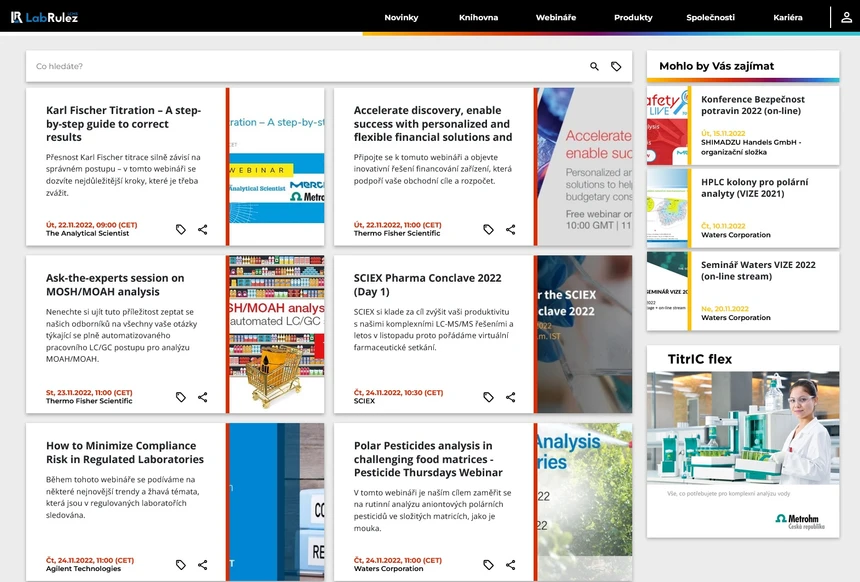
Task: Click tag icon on Accelerate discovery card
Action: tap(489, 229)
